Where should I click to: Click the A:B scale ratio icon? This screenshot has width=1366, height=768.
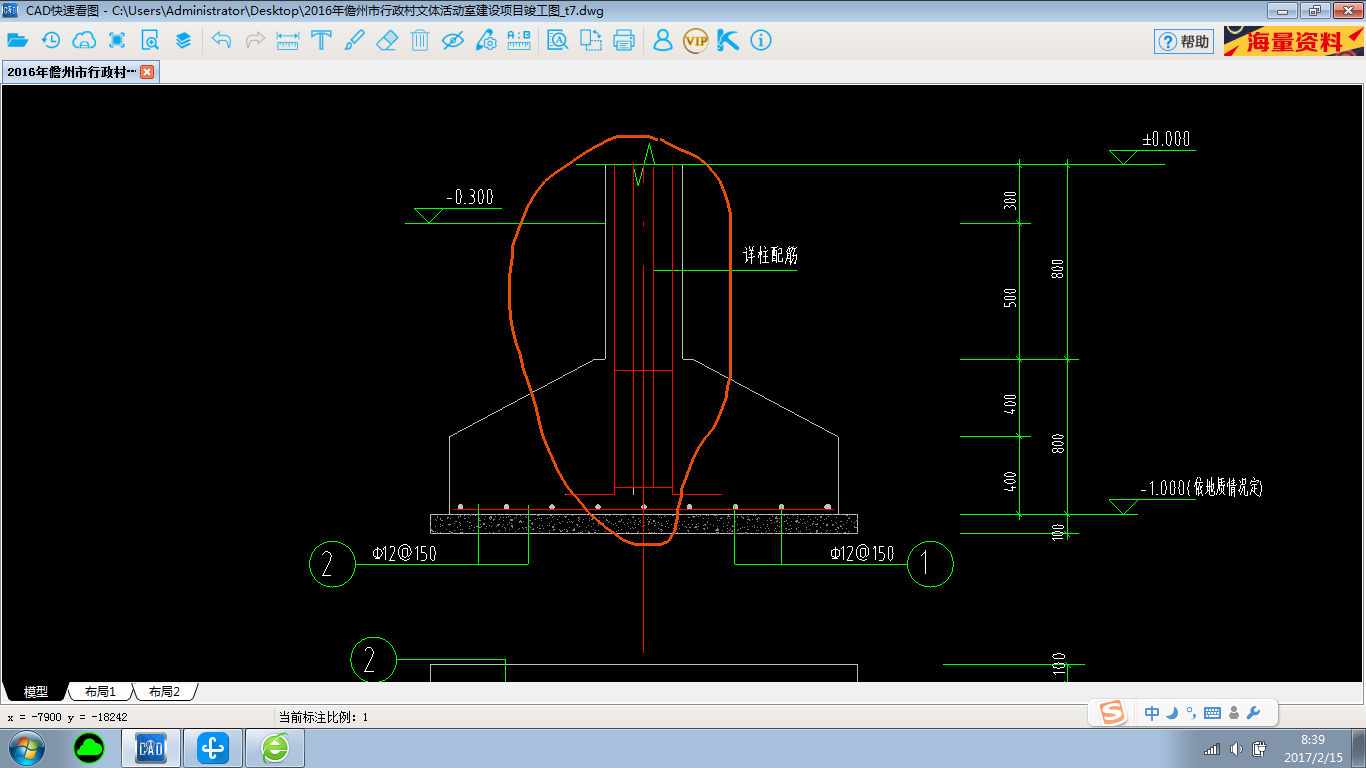pos(519,41)
